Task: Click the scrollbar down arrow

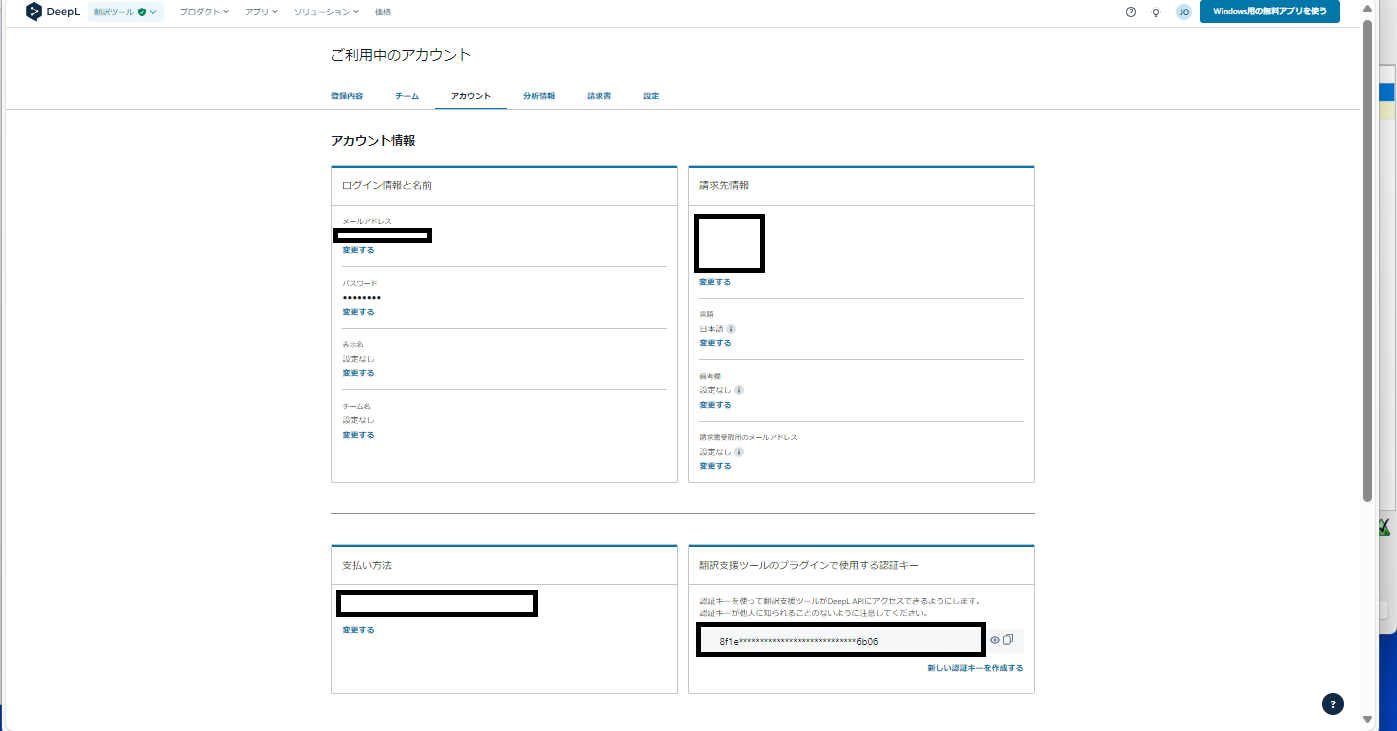Action: (1368, 718)
